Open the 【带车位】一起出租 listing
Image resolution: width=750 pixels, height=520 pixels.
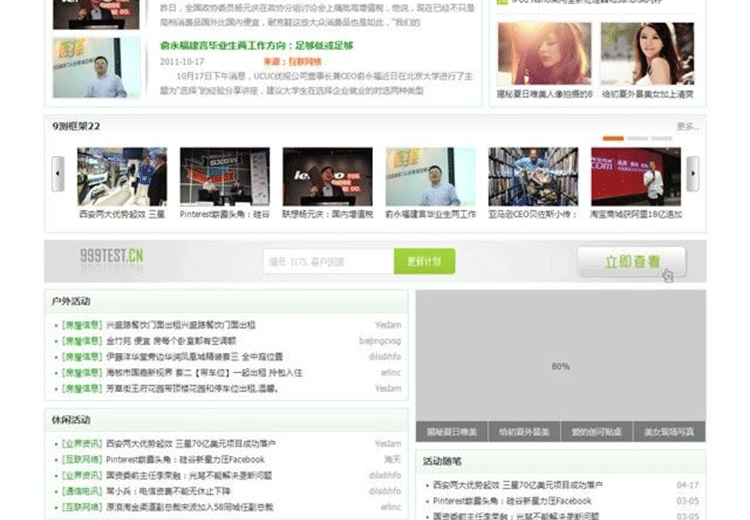click(x=204, y=373)
